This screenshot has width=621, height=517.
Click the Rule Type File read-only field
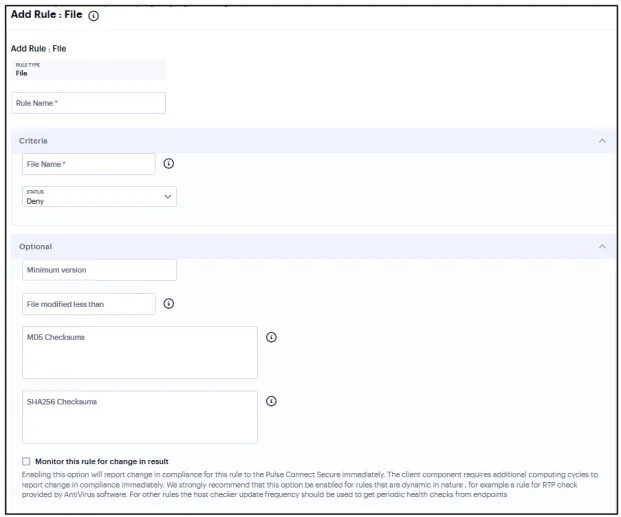(x=89, y=70)
